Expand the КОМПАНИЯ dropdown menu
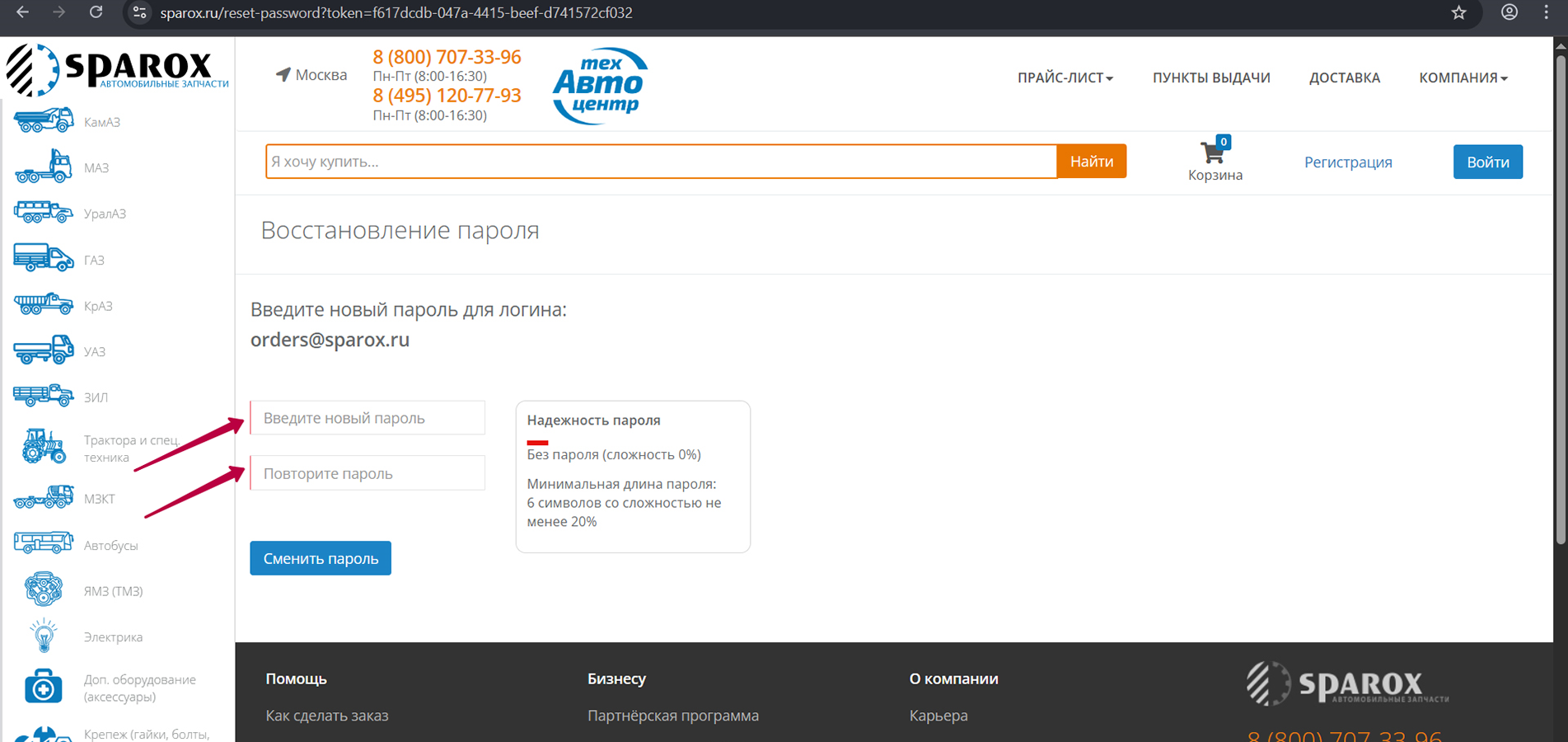1568x742 pixels. tap(1463, 77)
